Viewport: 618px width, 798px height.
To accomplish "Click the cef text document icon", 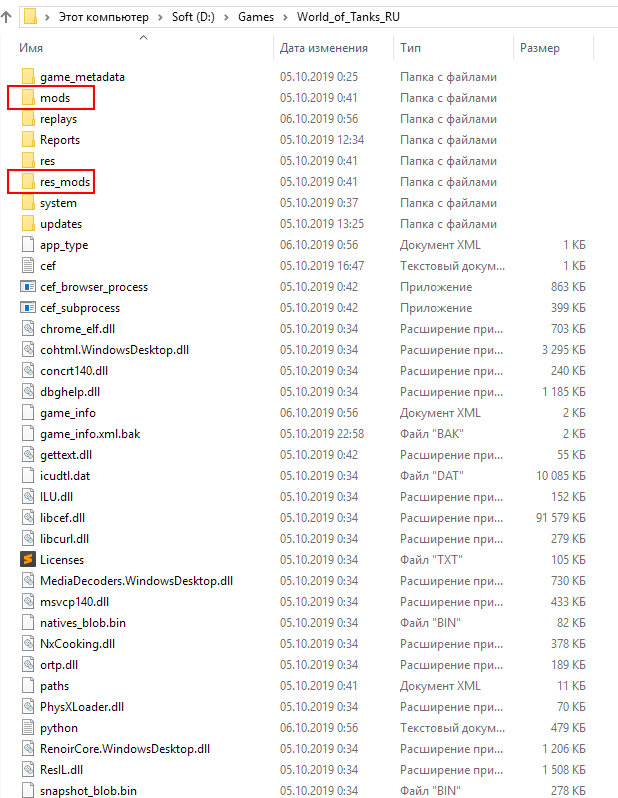I will tap(28, 266).
